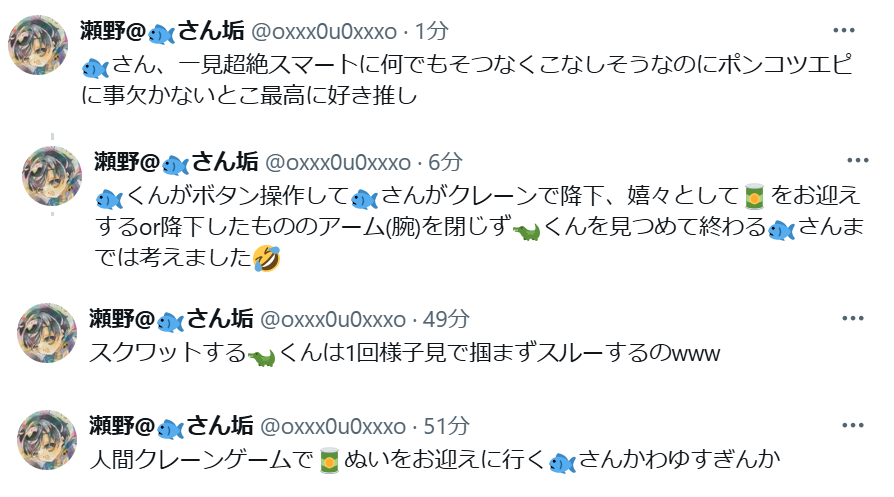Open profile avatar of the 6分 tweet

coord(52,176)
